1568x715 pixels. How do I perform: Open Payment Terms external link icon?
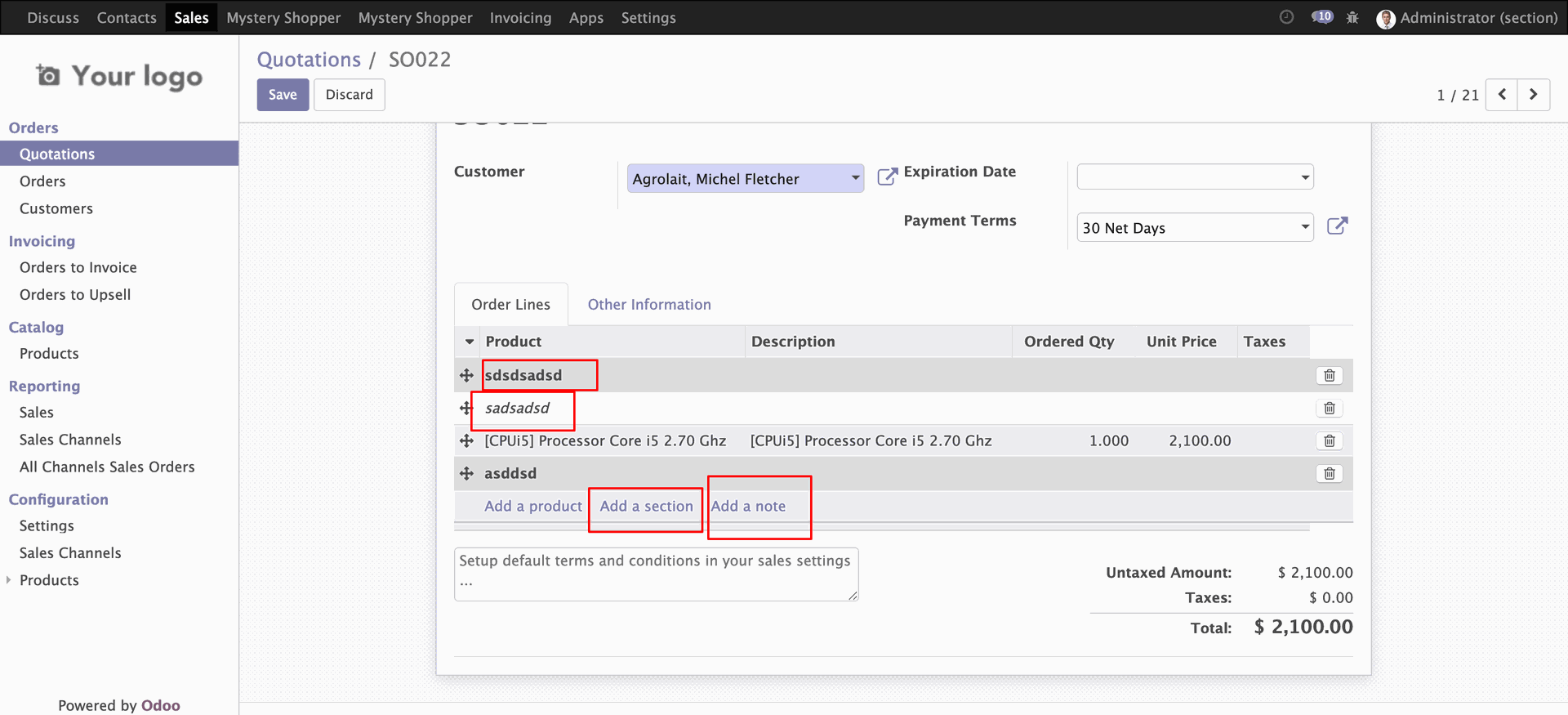pos(1337,226)
